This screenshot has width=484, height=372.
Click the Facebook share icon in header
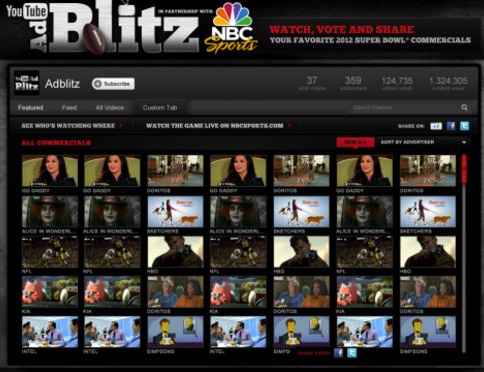pyautogui.click(x=451, y=126)
